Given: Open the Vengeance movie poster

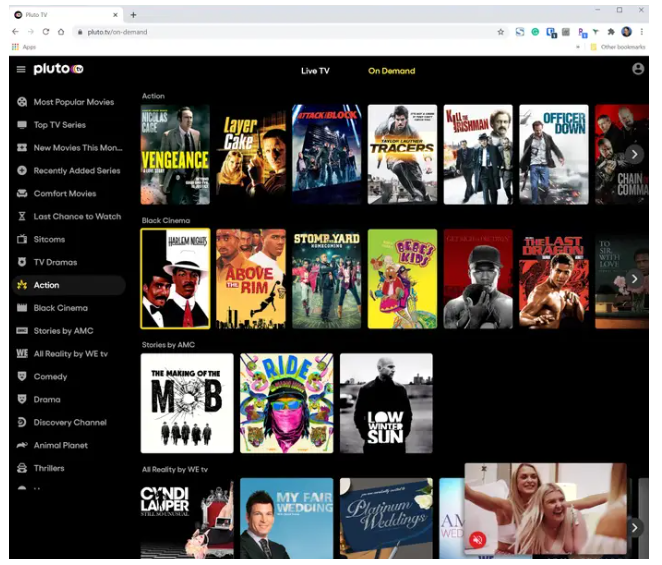Looking at the screenshot, I should tap(175, 155).
